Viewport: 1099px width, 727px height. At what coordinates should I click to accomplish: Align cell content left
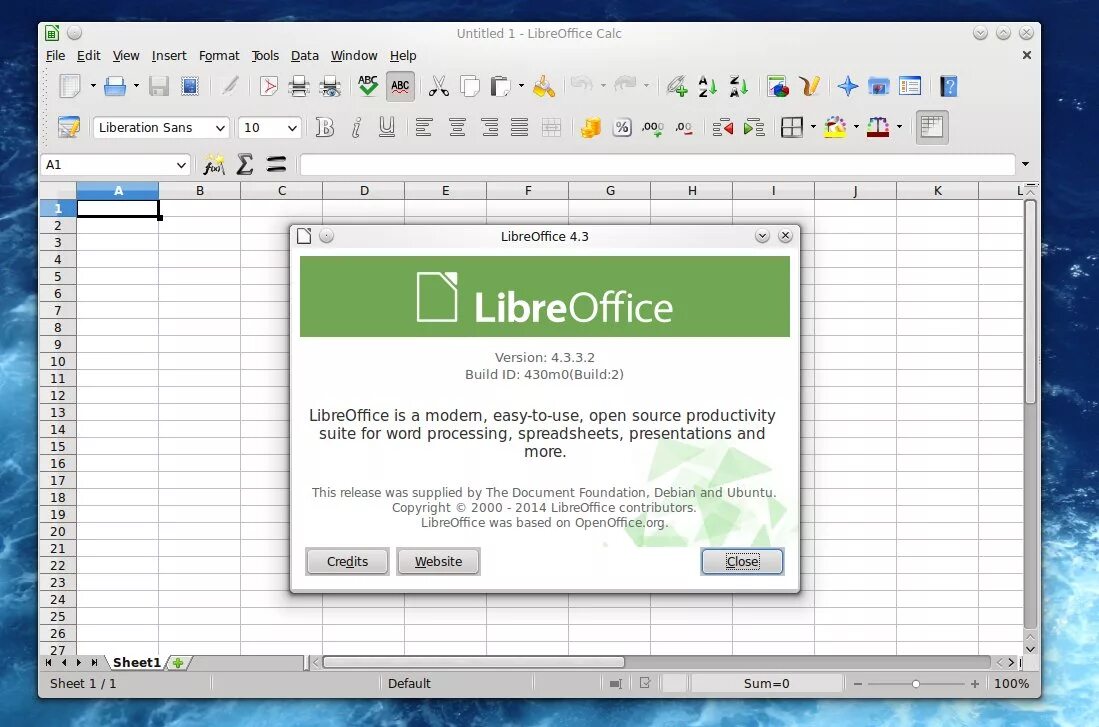[x=423, y=127]
